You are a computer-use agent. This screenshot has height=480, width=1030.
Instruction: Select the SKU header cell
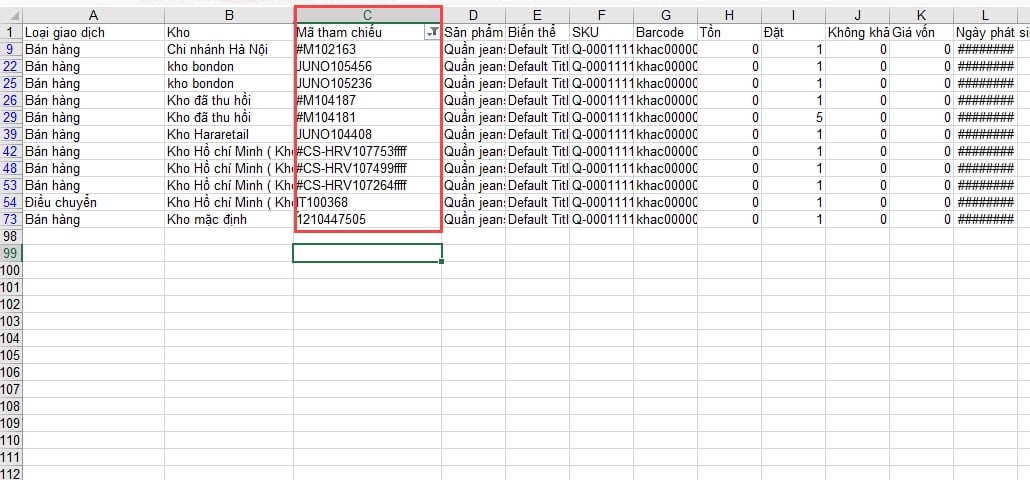pyautogui.click(x=600, y=33)
